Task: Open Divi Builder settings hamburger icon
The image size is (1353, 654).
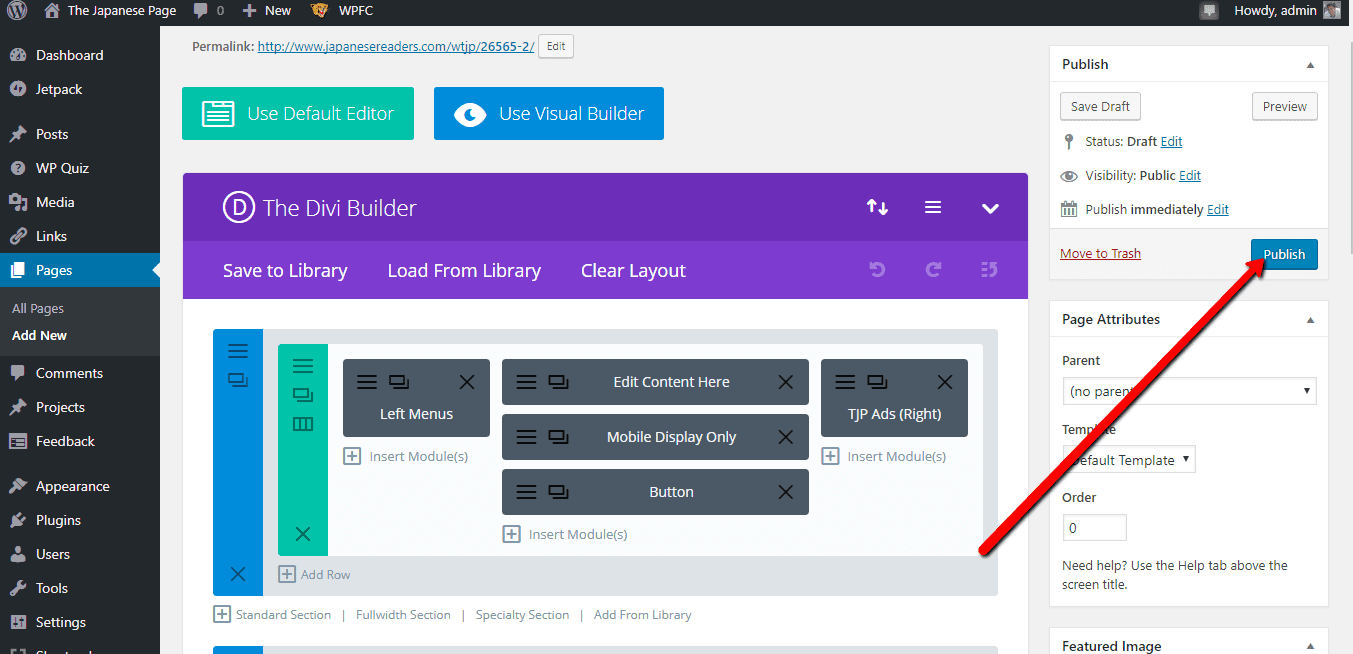Action: [x=933, y=207]
